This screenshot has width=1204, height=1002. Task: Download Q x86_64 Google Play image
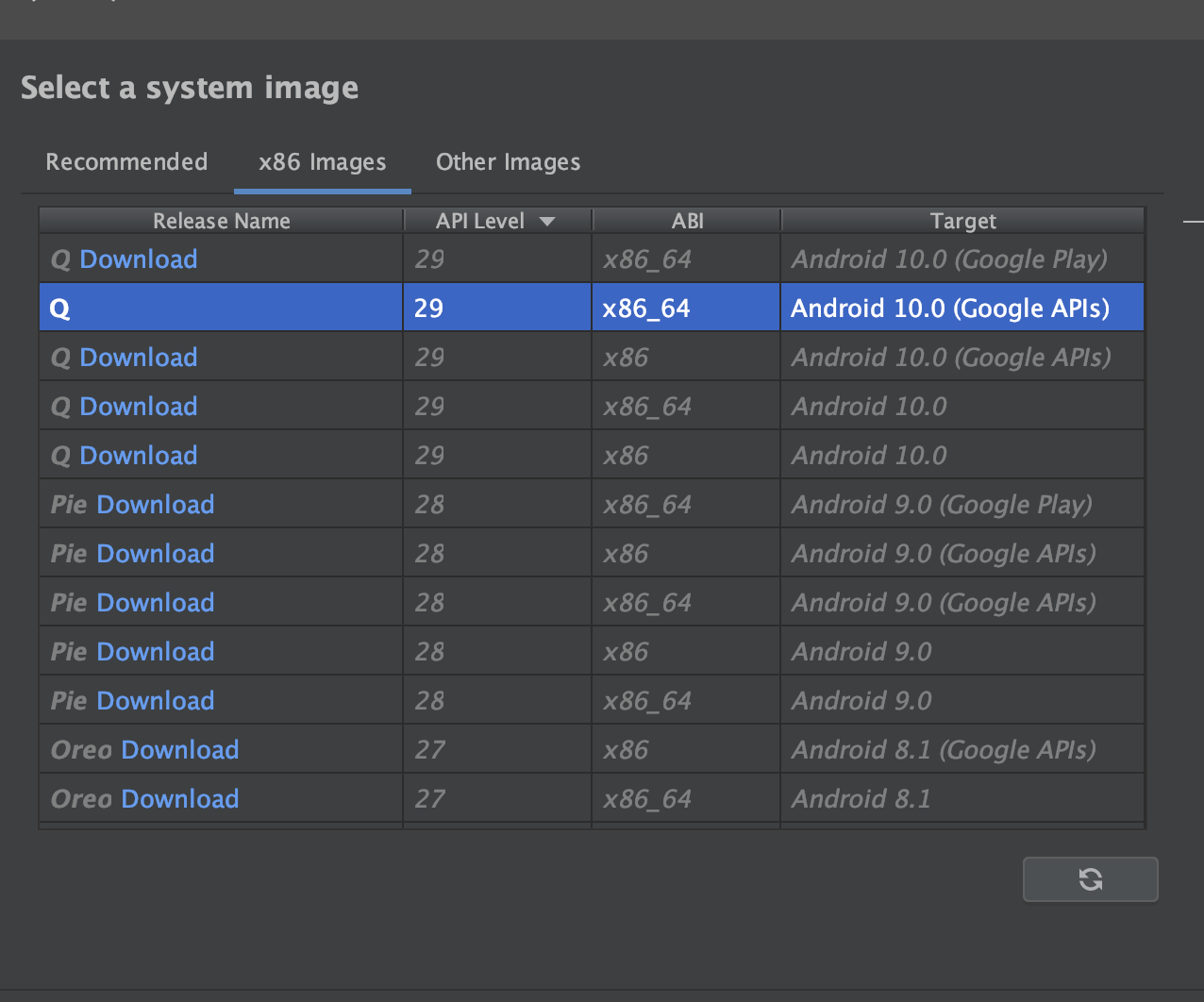[x=139, y=259]
